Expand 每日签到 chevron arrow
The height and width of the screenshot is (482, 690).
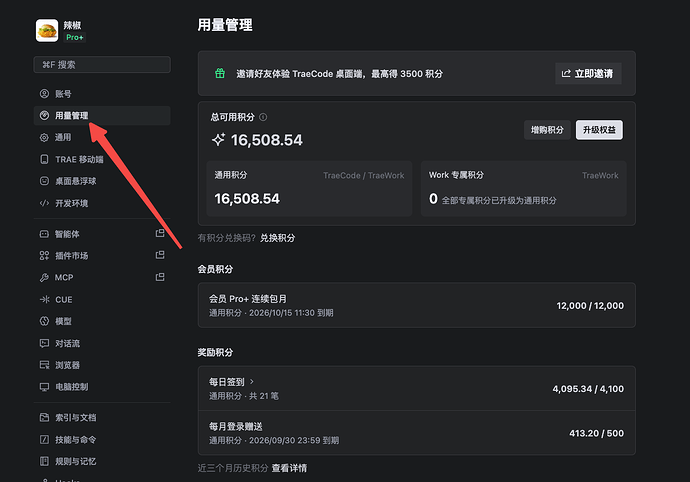(252, 382)
